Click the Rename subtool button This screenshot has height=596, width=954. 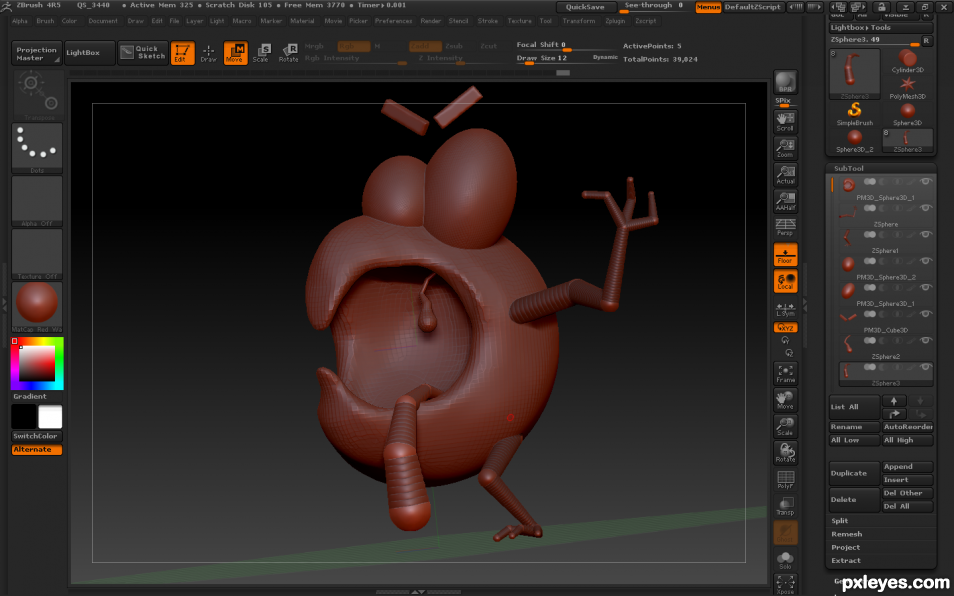(854, 427)
